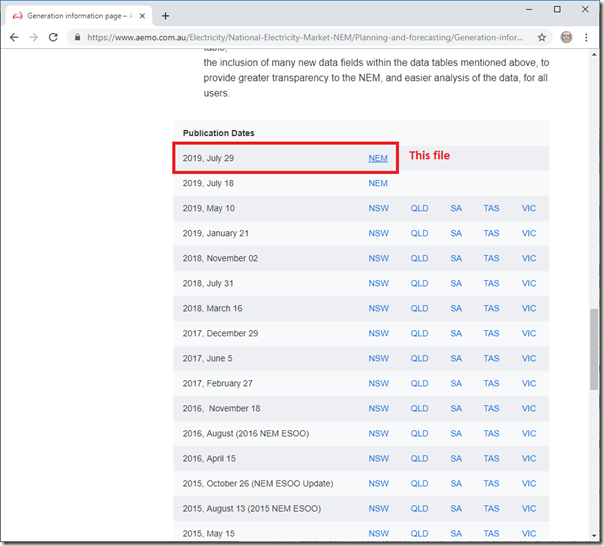Open VIC link for 2019, January 21

(529, 234)
